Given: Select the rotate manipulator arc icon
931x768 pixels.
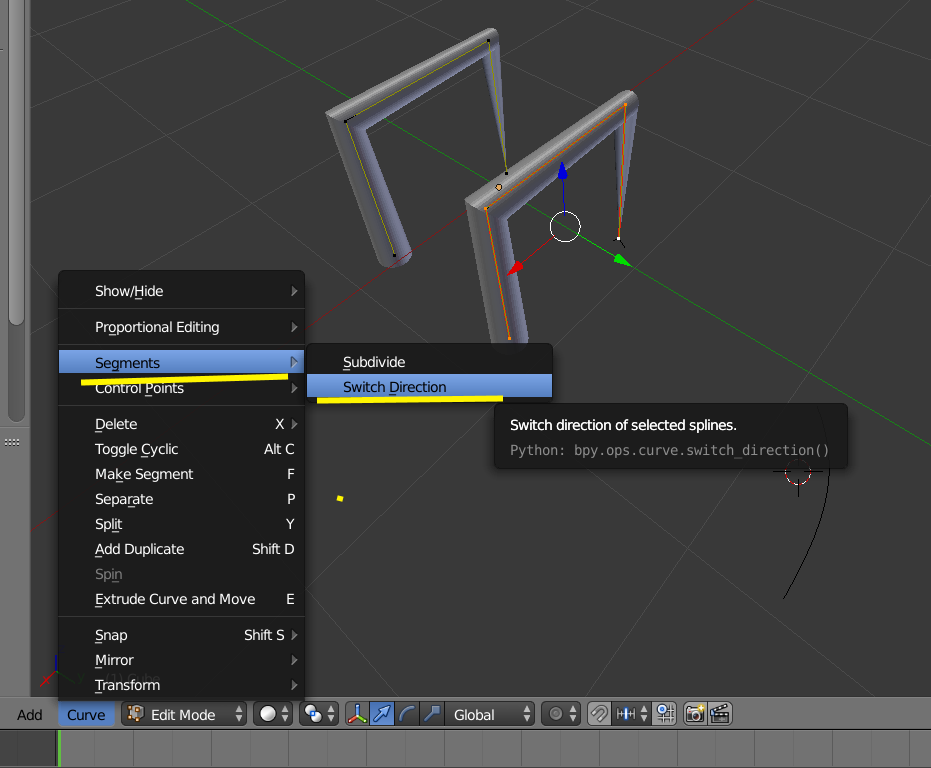Looking at the screenshot, I should point(407,714).
